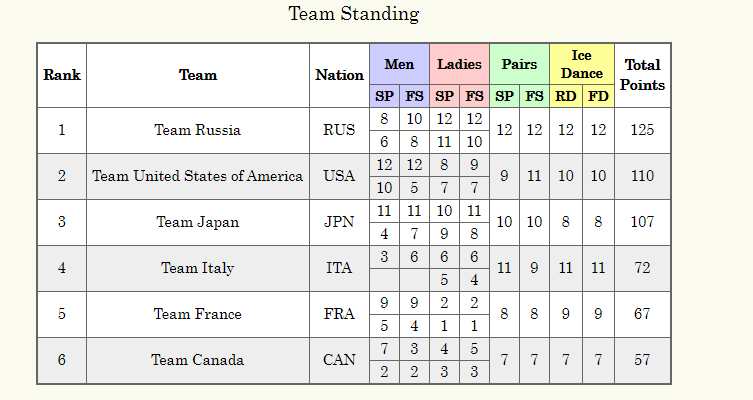The image size is (753, 400).
Task: Select the Total Points column header
Action: pyautogui.click(x=642, y=75)
